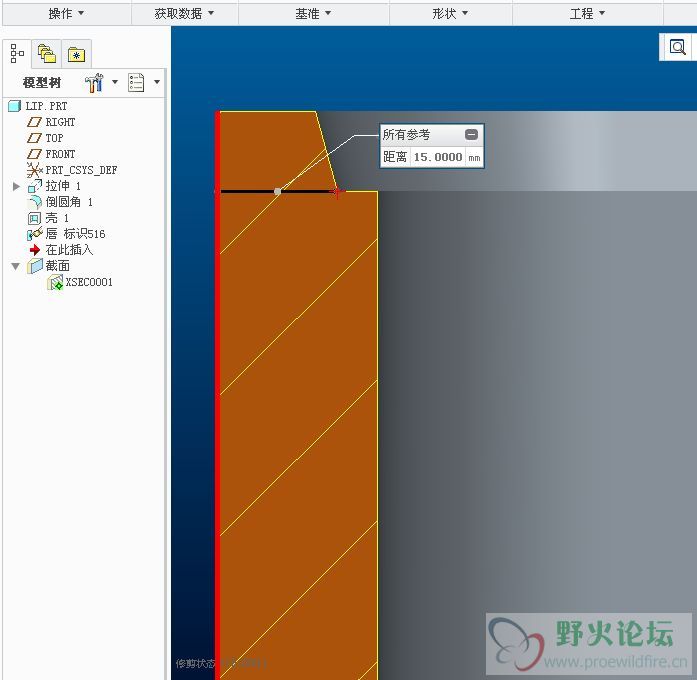Screen dimensions: 697x680
Task: Open the 工程 ribbon group dropdown
Action: pyautogui.click(x=587, y=13)
